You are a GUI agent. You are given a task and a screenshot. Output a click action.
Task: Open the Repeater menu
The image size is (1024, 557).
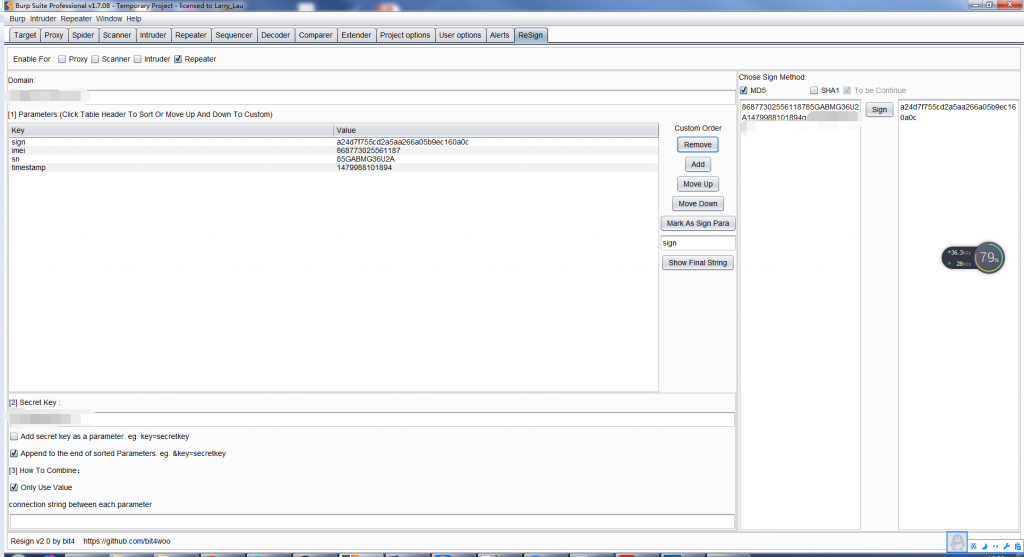coord(76,19)
